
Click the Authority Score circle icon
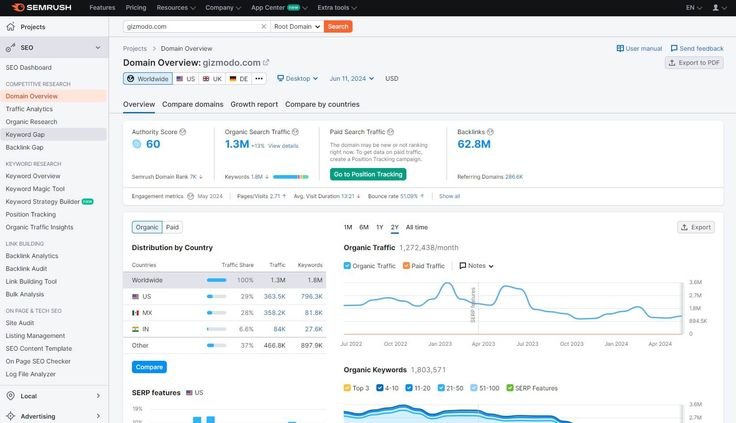click(x=137, y=144)
